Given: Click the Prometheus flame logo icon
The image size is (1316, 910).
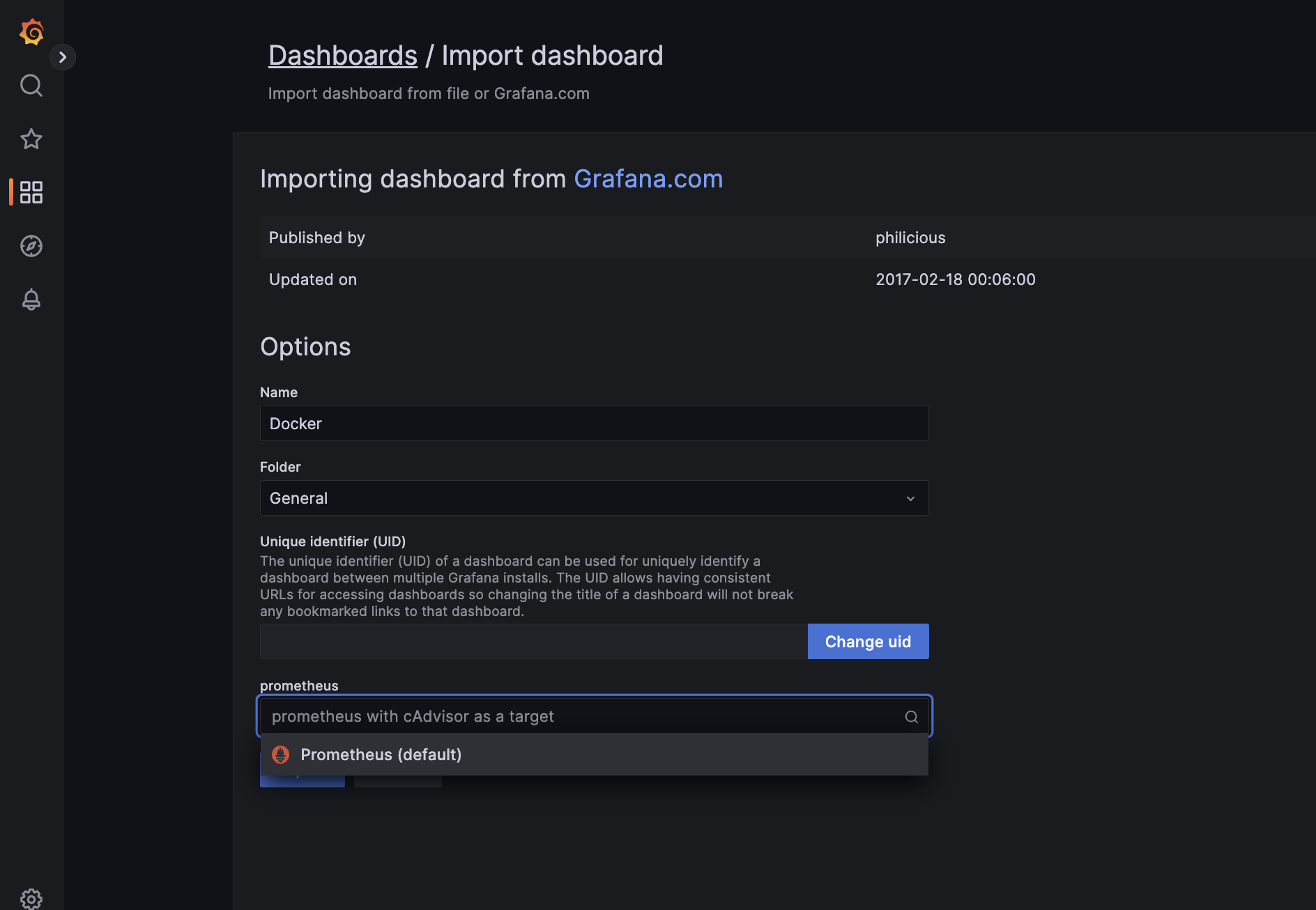Looking at the screenshot, I should click(280, 755).
